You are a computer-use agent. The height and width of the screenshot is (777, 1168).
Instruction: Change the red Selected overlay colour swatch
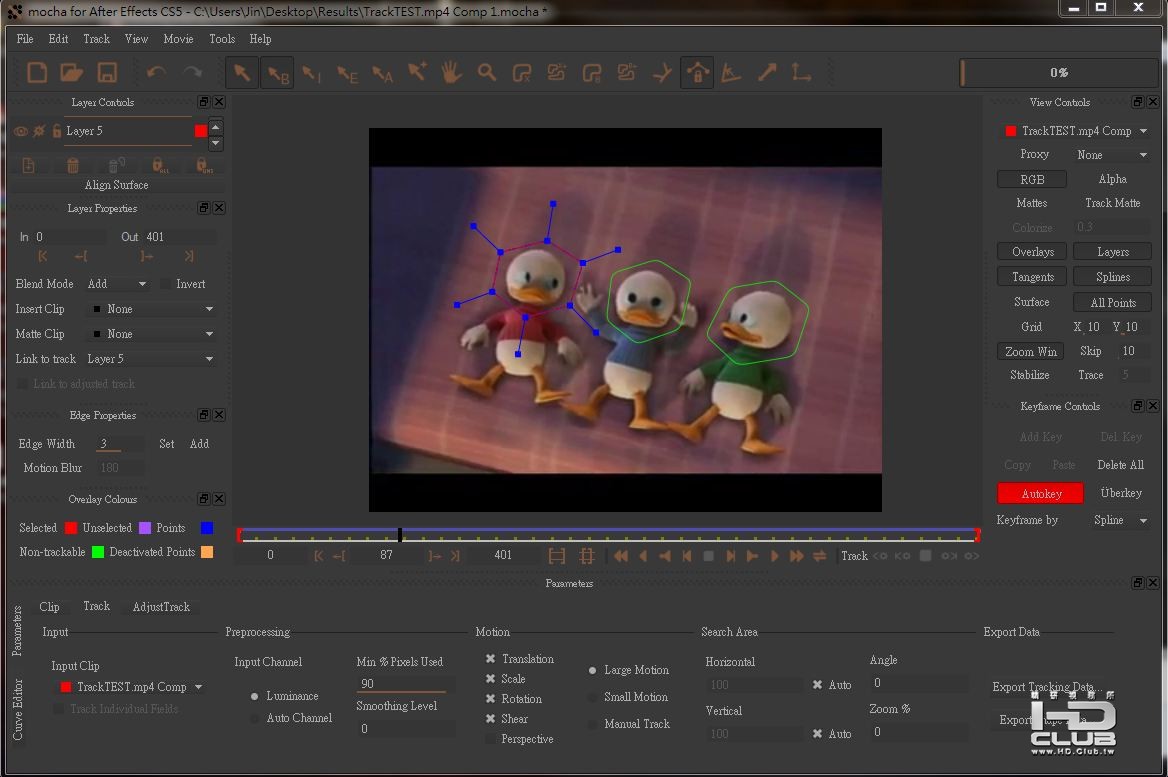pos(71,528)
